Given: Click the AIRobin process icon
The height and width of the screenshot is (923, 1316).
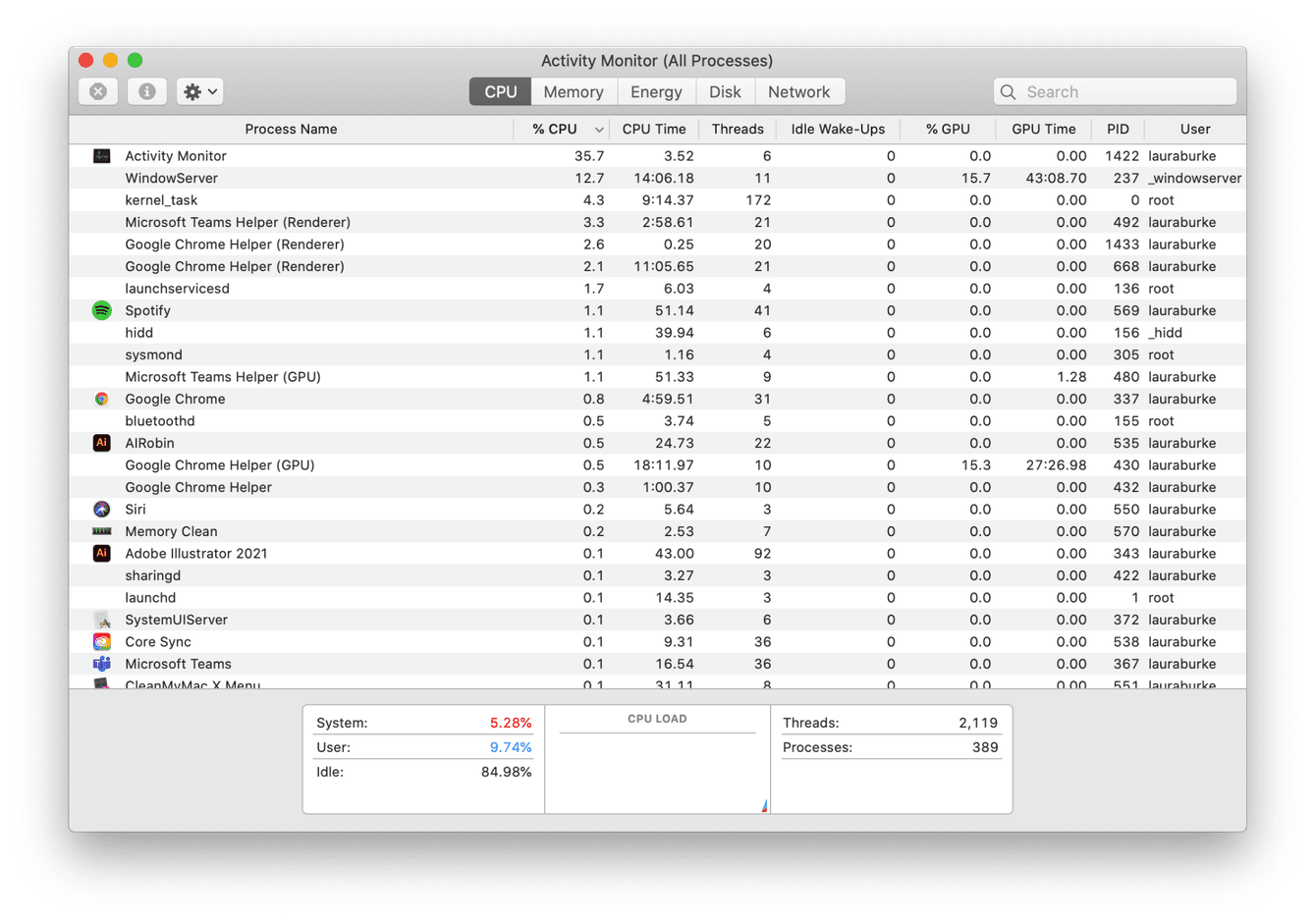Looking at the screenshot, I should click(101, 443).
